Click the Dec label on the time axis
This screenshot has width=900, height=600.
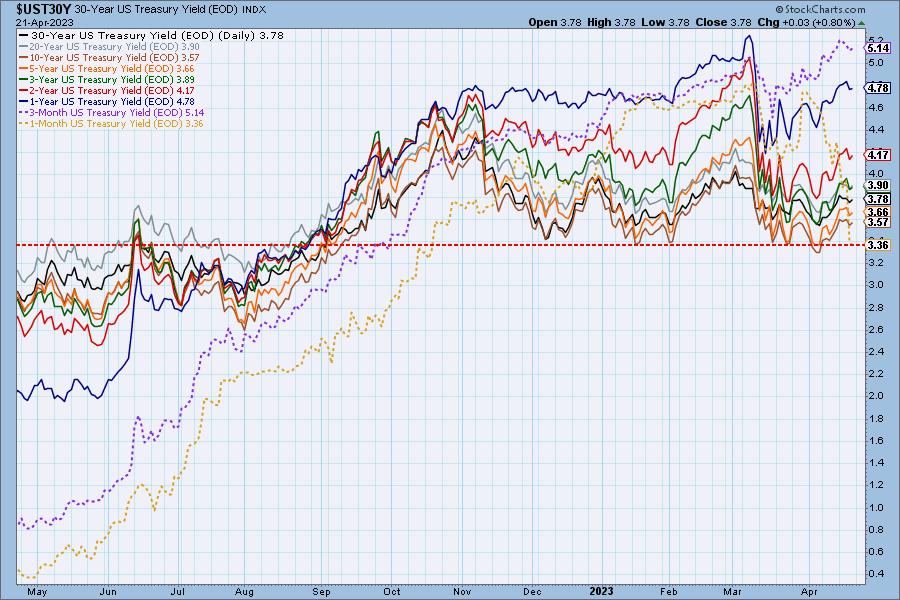point(532,592)
